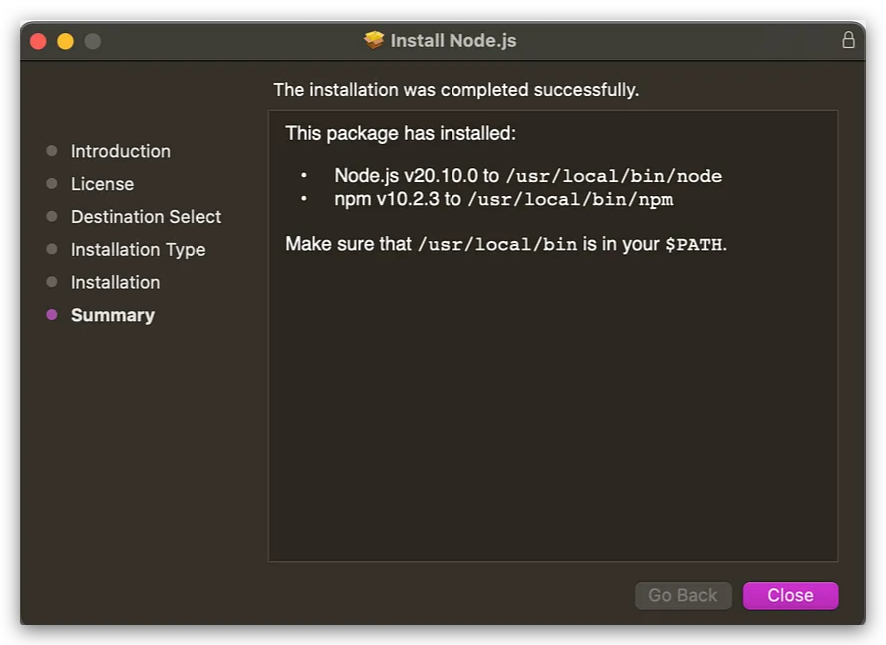Select the Introduction step label
This screenshot has height=645, width=886.
(x=120, y=151)
